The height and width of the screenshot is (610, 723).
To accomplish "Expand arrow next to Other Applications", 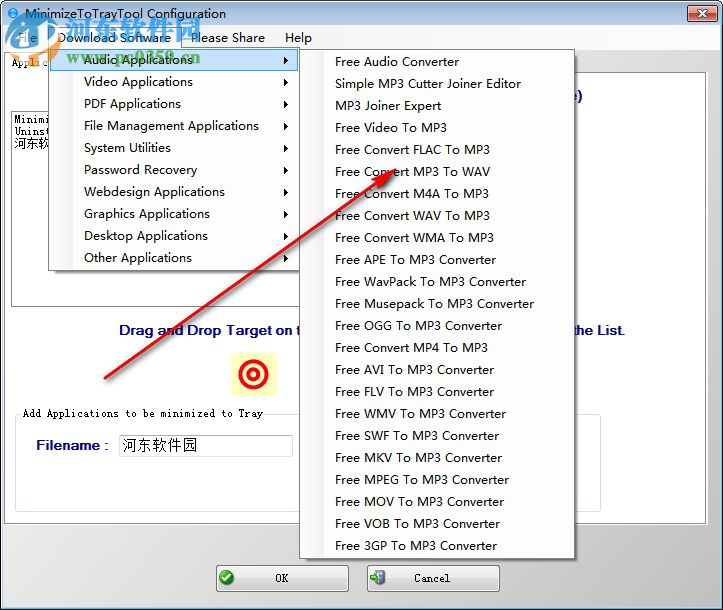I will (286, 258).
